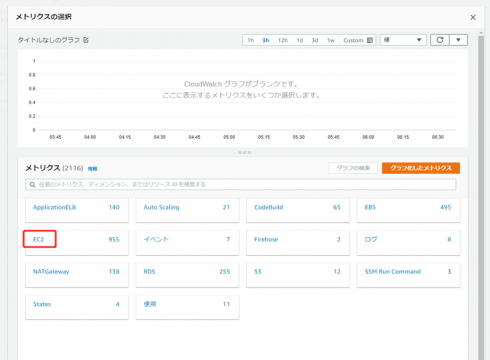Image resolution: width=490 pixels, height=360 pixels.
Task: Click the メトリクス search input field
Action: [241, 184]
